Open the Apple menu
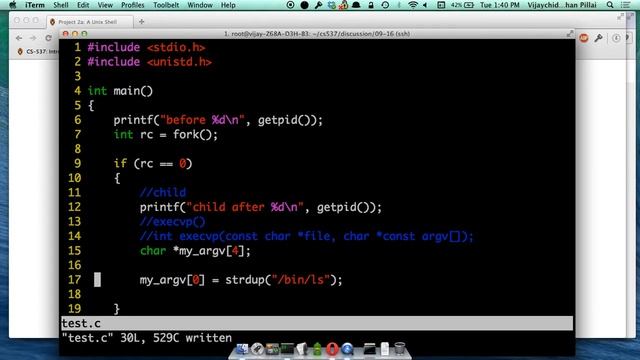The width and height of the screenshot is (640, 360). coord(13,5)
